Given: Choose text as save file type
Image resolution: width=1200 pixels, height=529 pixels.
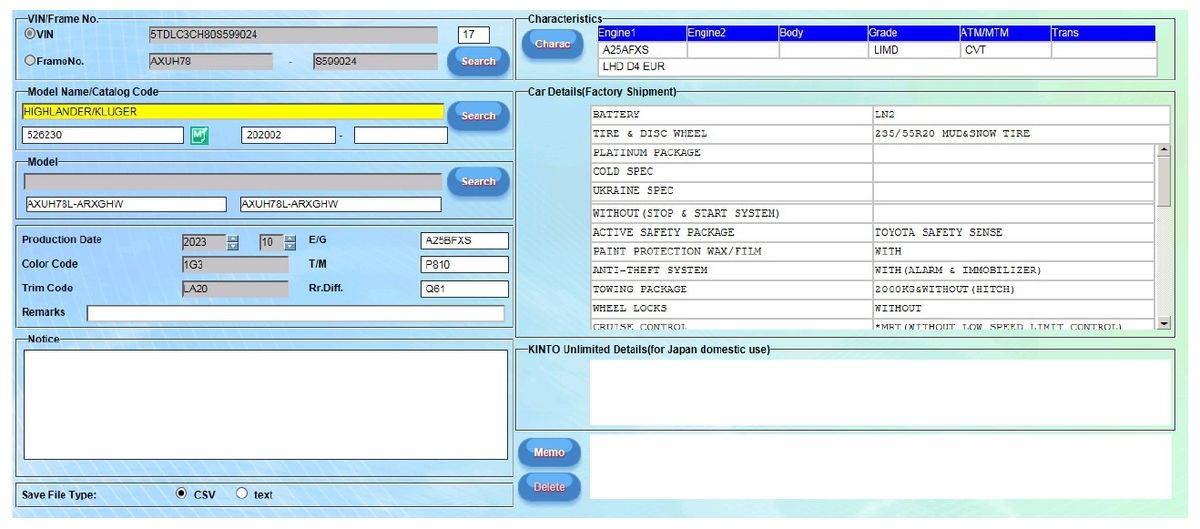Looking at the screenshot, I should (241, 493).
